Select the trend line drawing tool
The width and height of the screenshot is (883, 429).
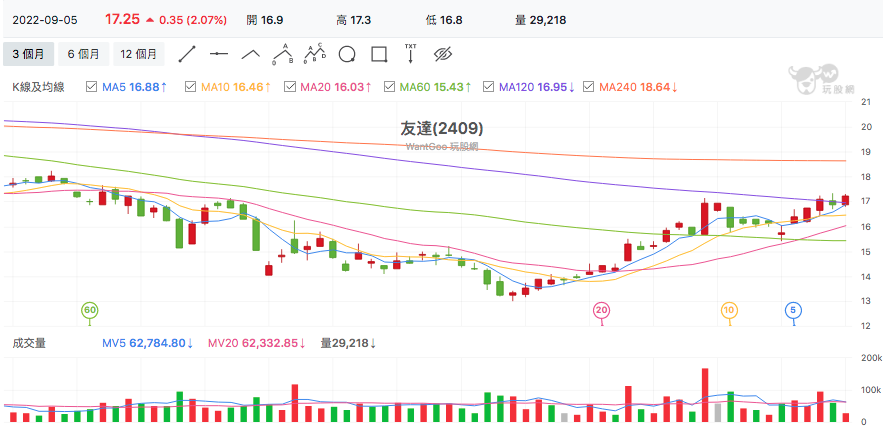(x=186, y=54)
